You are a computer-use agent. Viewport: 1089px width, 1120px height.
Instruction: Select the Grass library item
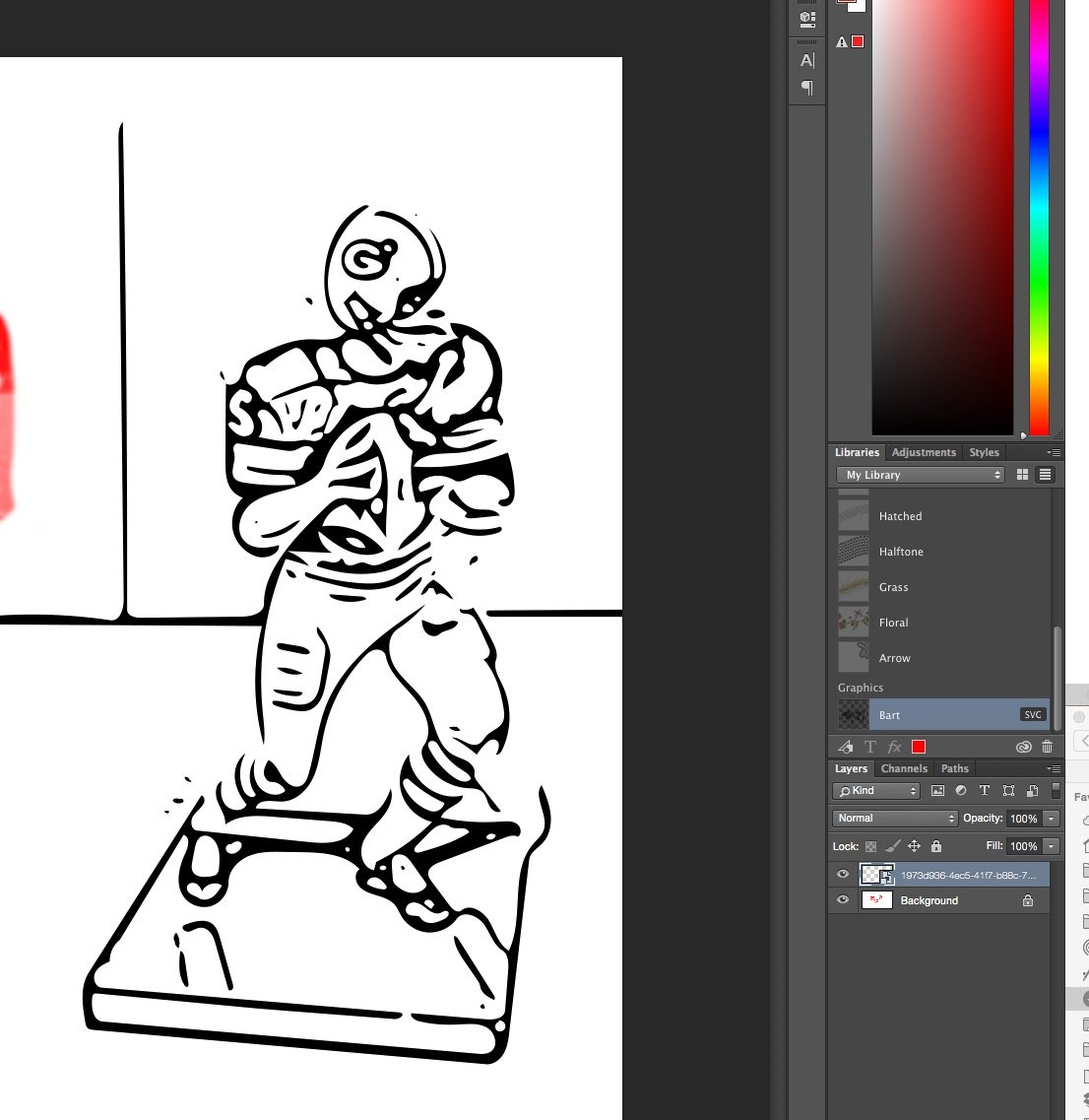942,587
